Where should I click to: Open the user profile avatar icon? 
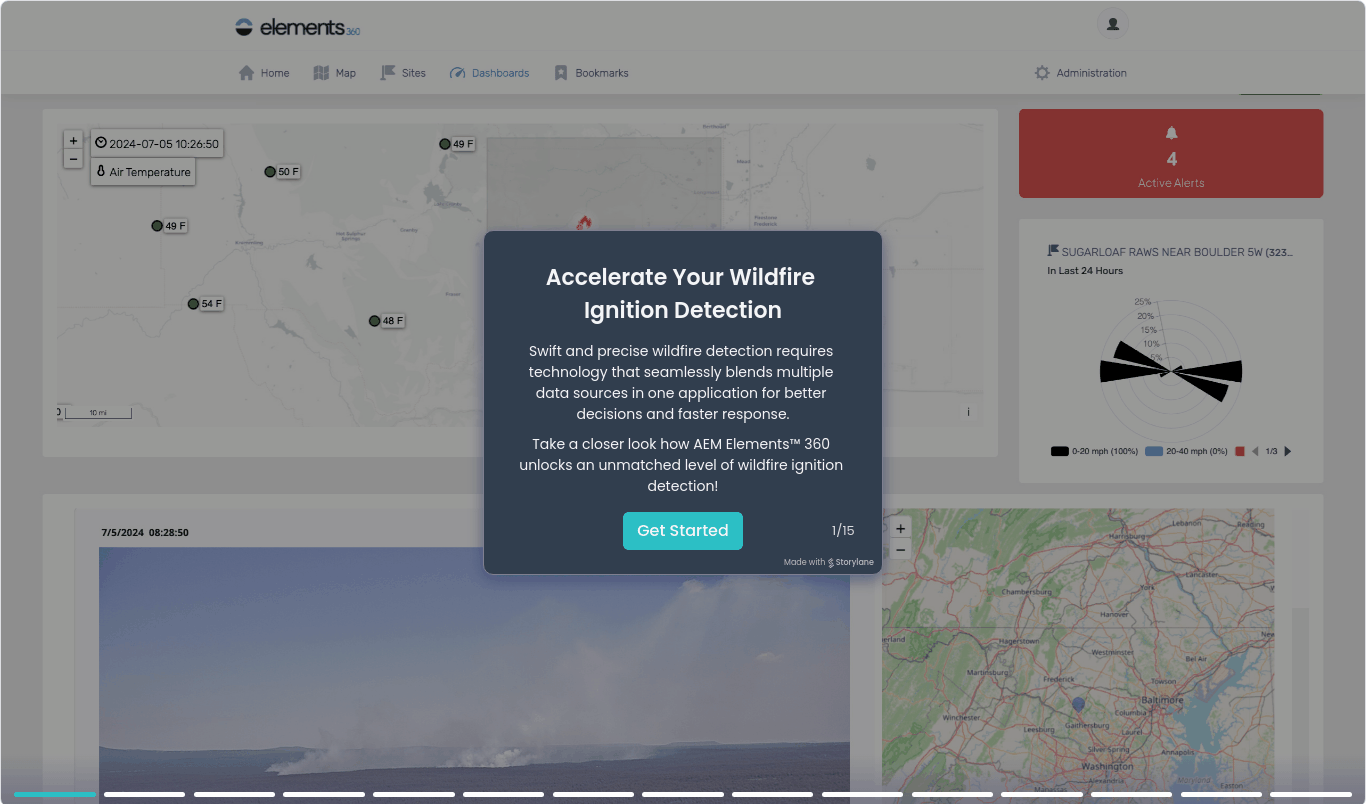point(1112,23)
